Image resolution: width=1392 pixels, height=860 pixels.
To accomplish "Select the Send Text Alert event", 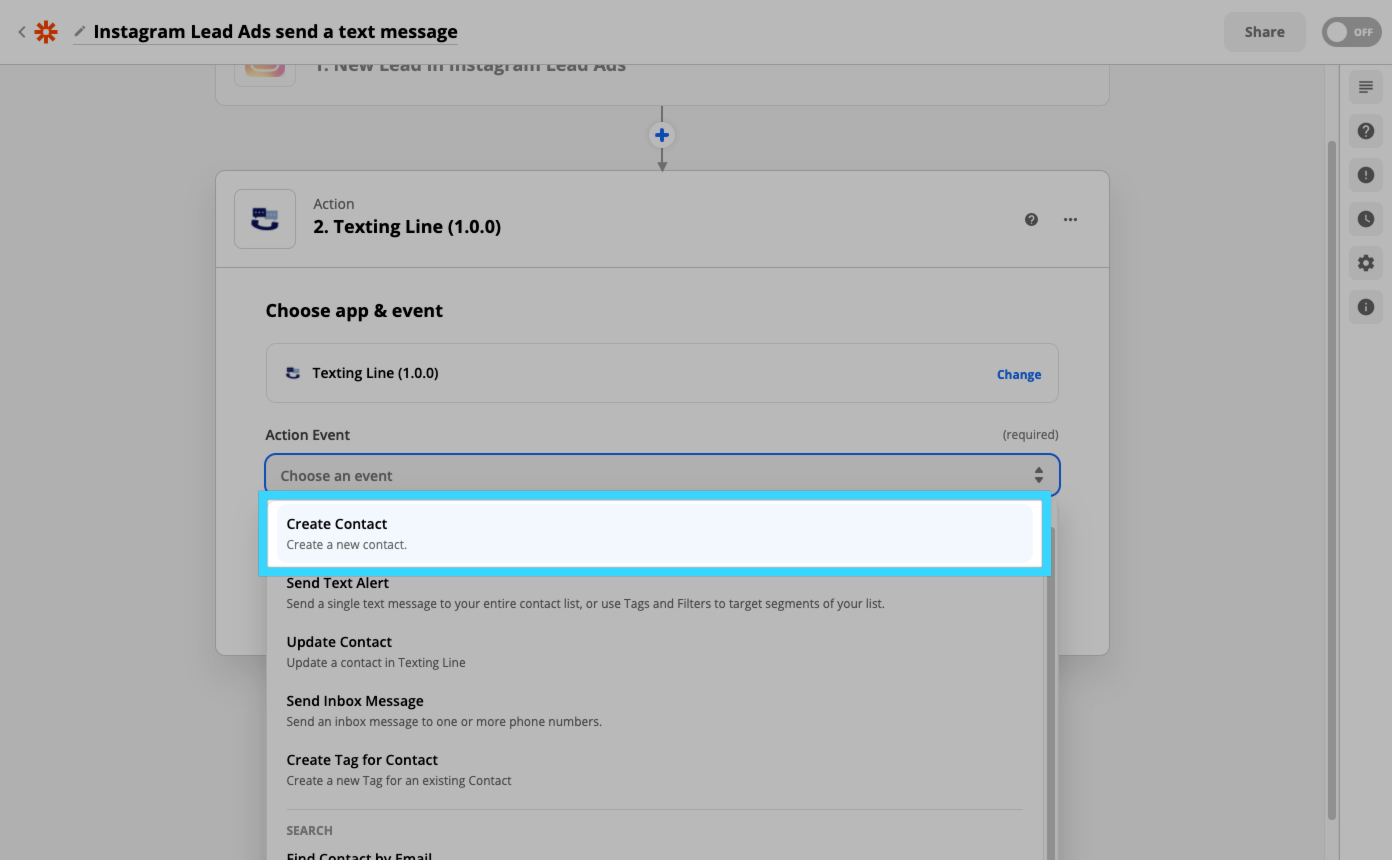I will click(655, 592).
